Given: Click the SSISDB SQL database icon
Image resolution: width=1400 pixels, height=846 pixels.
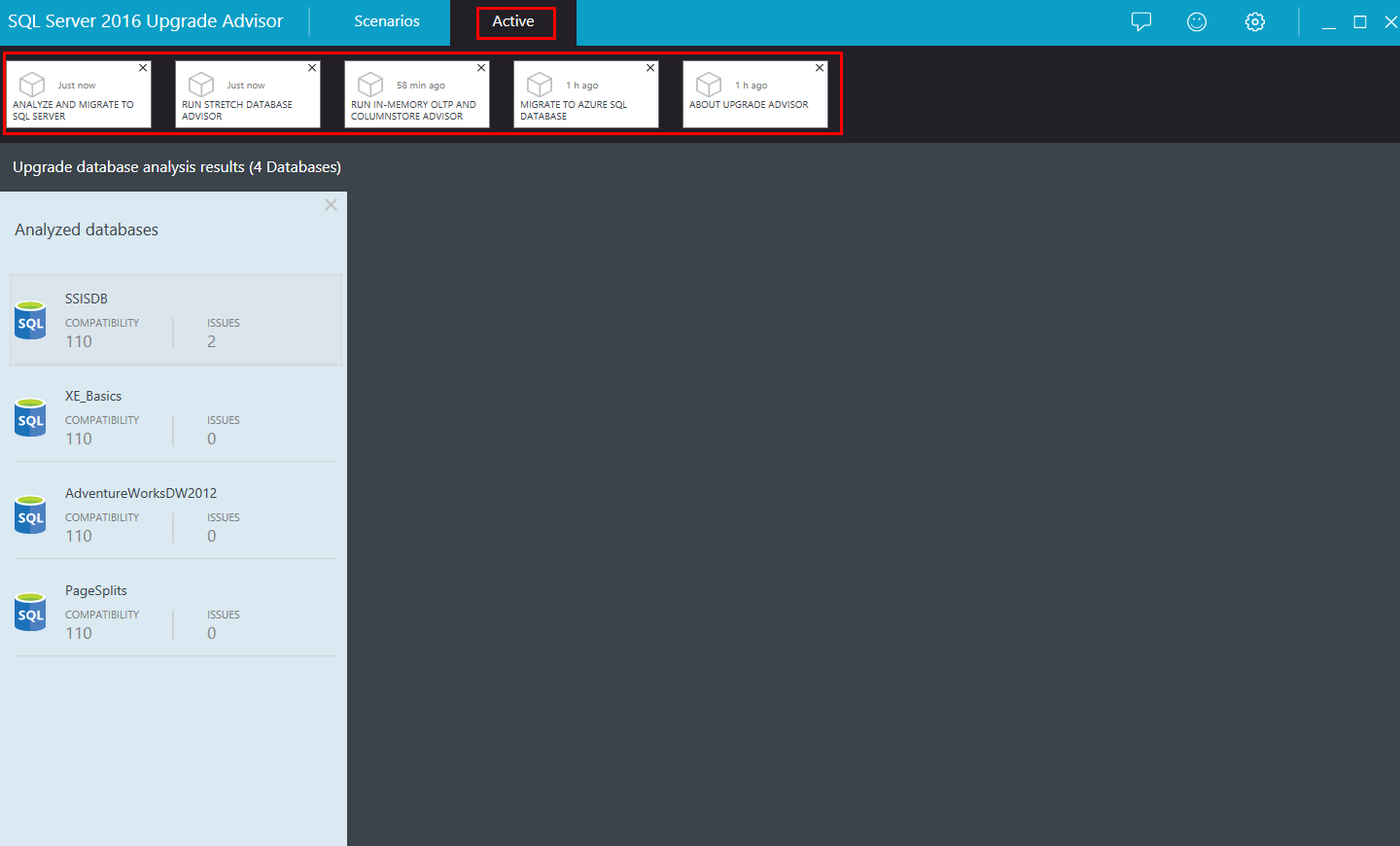Looking at the screenshot, I should coord(30,320).
